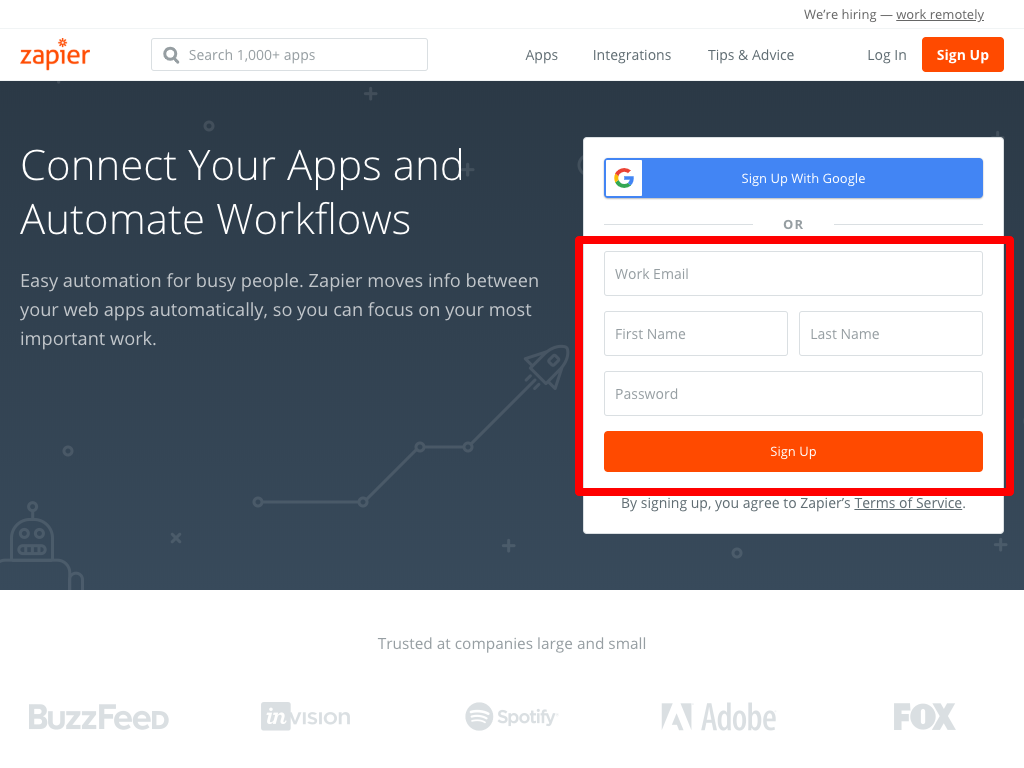1024x768 pixels.
Task: Click the BuzzFeed logo
Action: [98, 717]
